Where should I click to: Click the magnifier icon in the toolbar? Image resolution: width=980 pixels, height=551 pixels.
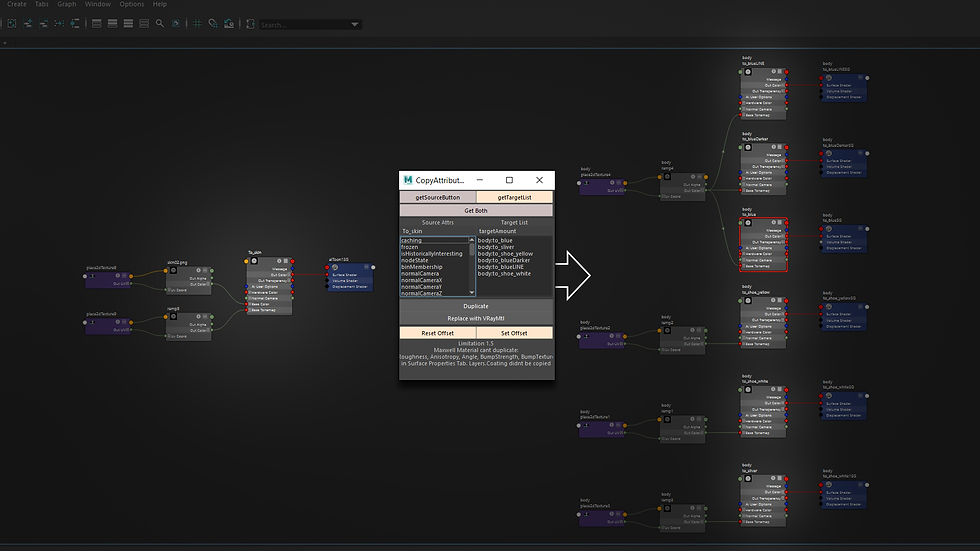click(160, 24)
